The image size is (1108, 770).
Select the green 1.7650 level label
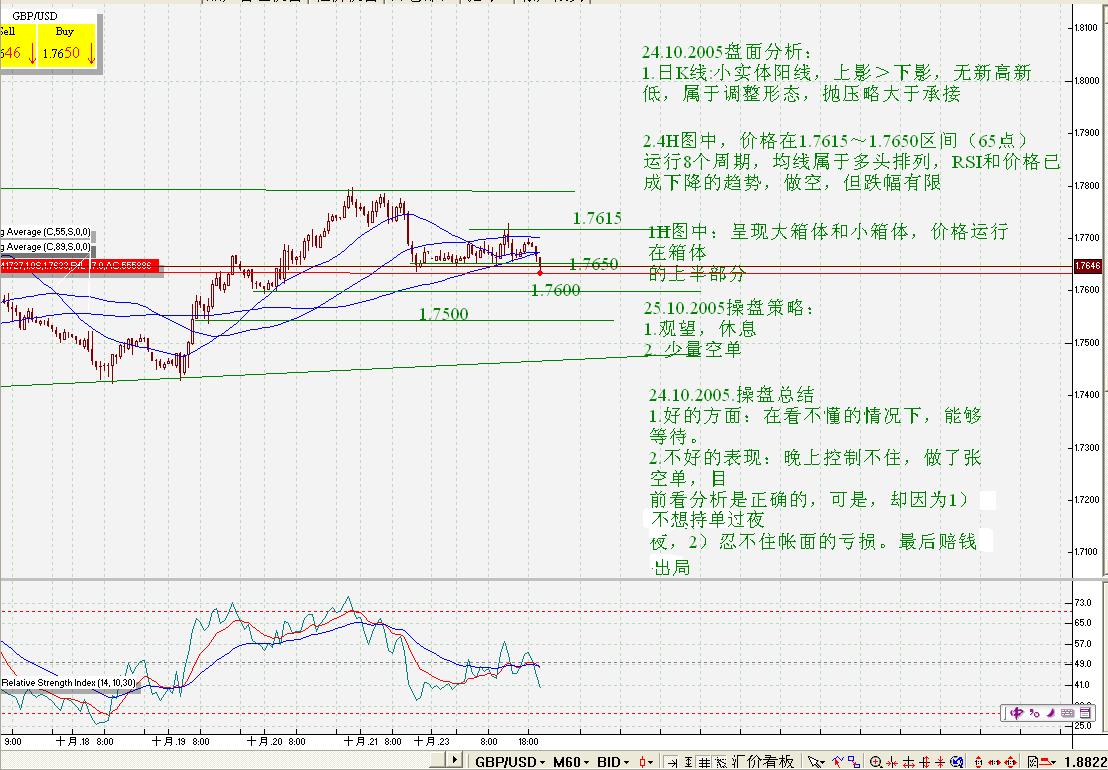594,264
